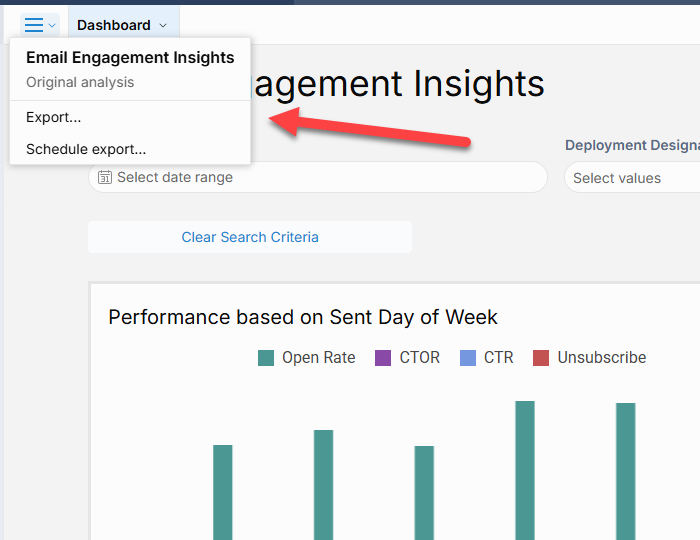Hide the CTR series via legend label
700x540 pixels.
click(498, 358)
